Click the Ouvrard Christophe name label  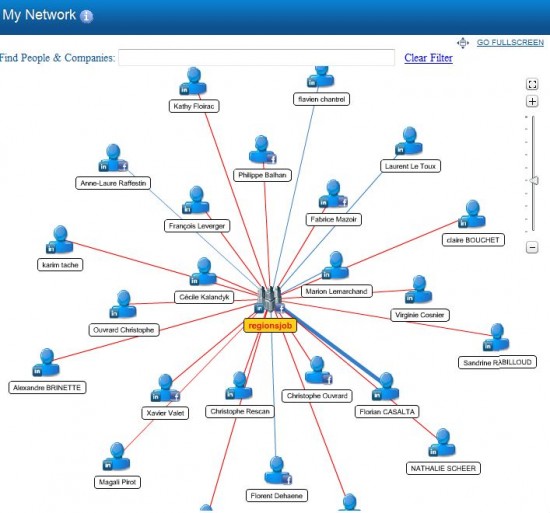point(124,330)
